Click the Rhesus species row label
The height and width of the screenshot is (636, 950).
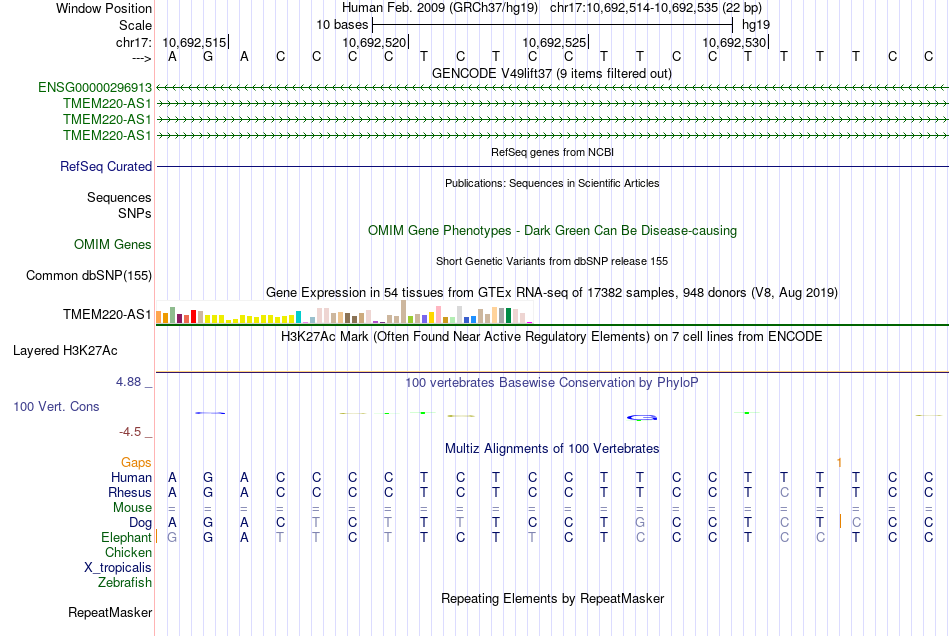(x=130, y=492)
